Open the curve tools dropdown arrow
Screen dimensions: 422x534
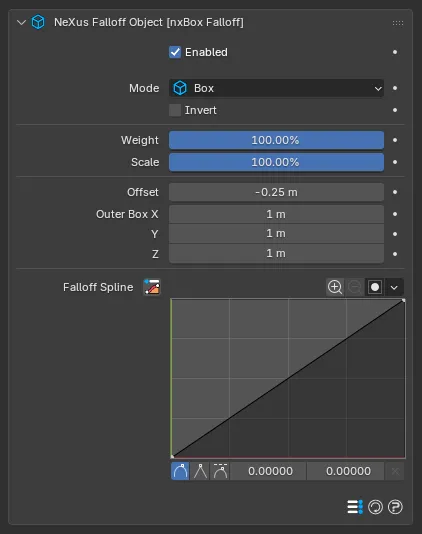[394, 287]
